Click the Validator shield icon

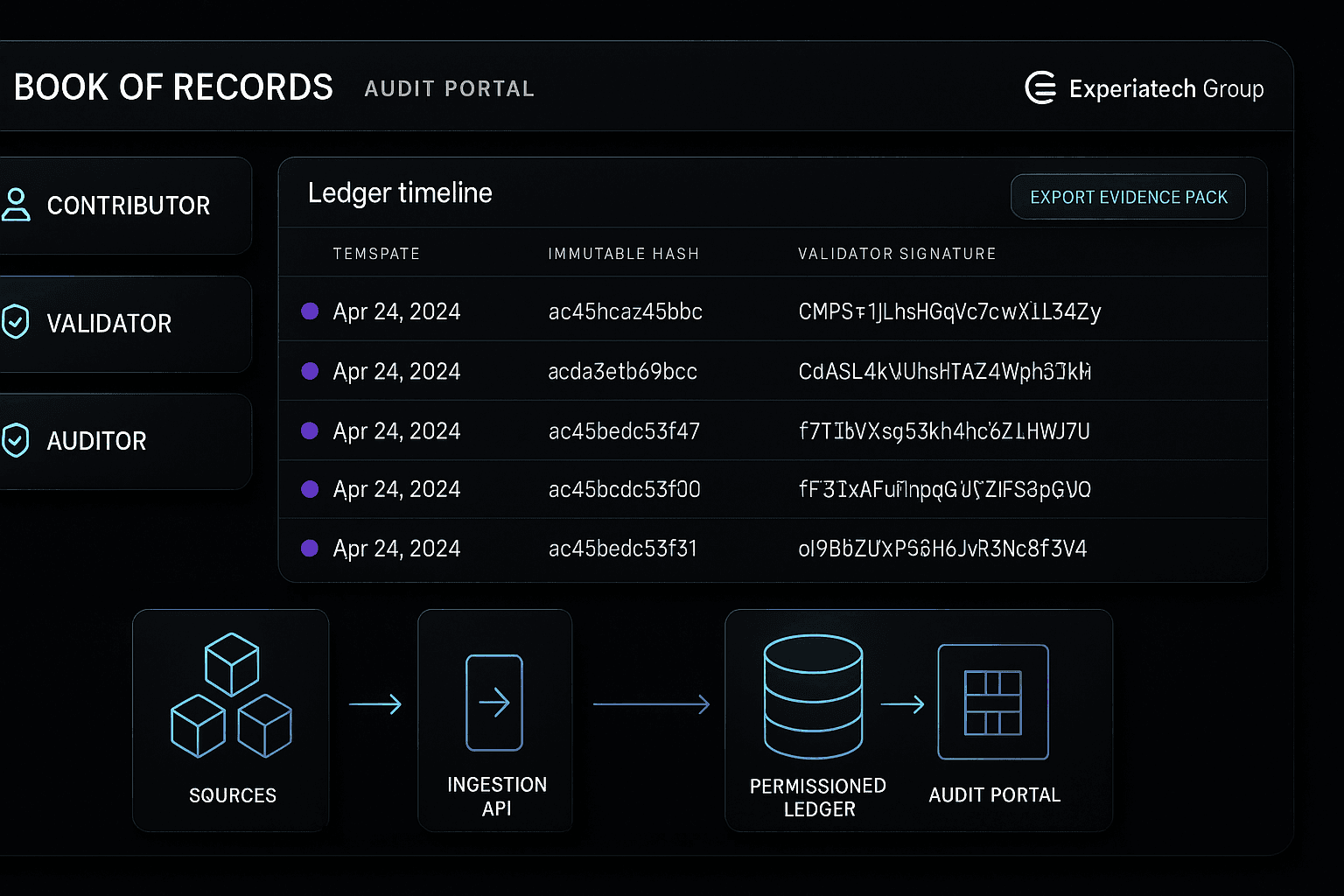pyautogui.click(x=17, y=323)
